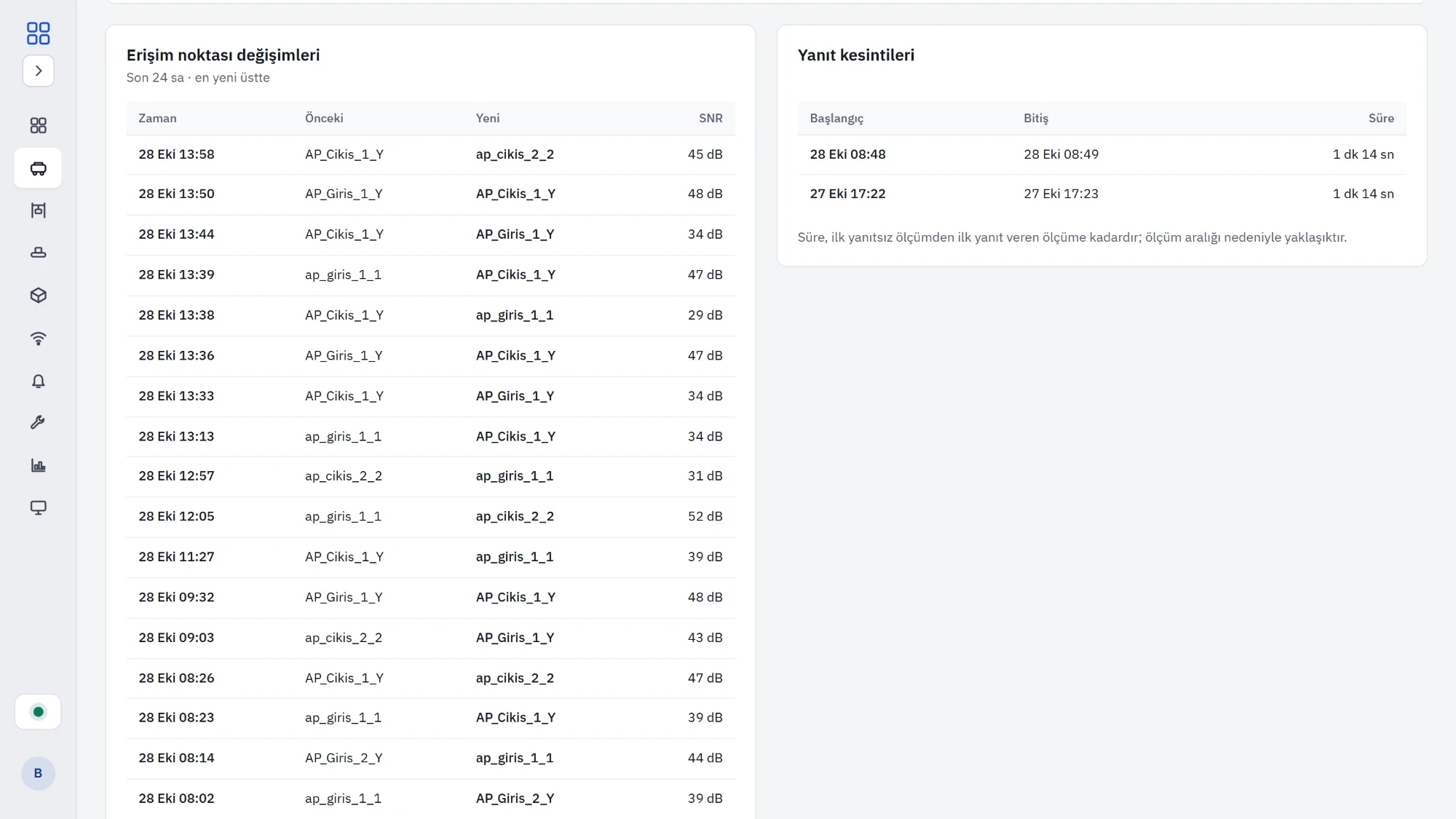Select the 28 Eki 13:58 row
The image size is (1456, 819).
pos(430,154)
